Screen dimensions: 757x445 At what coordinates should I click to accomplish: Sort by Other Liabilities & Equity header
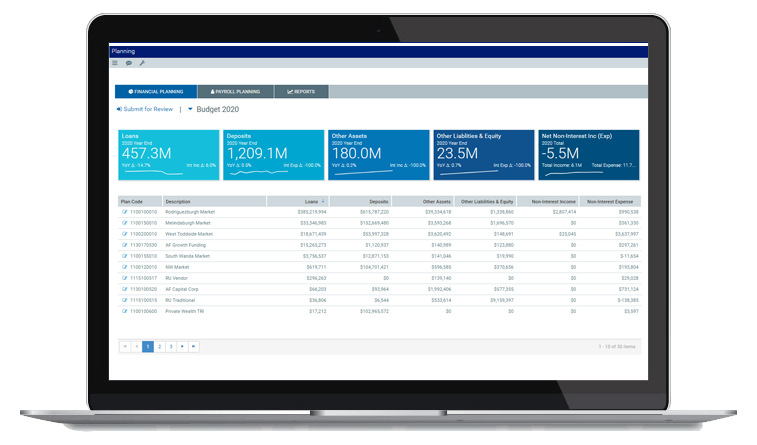click(486, 201)
